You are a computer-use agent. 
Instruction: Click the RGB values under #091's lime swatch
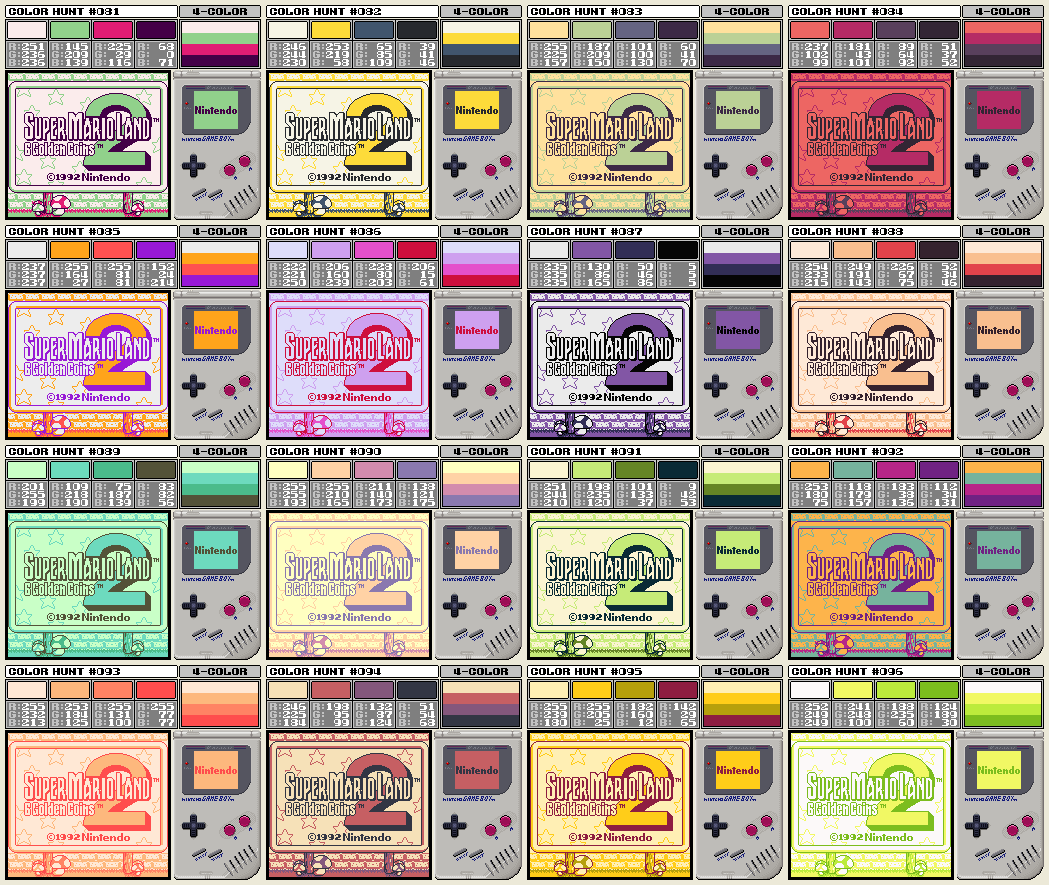(x=591, y=494)
